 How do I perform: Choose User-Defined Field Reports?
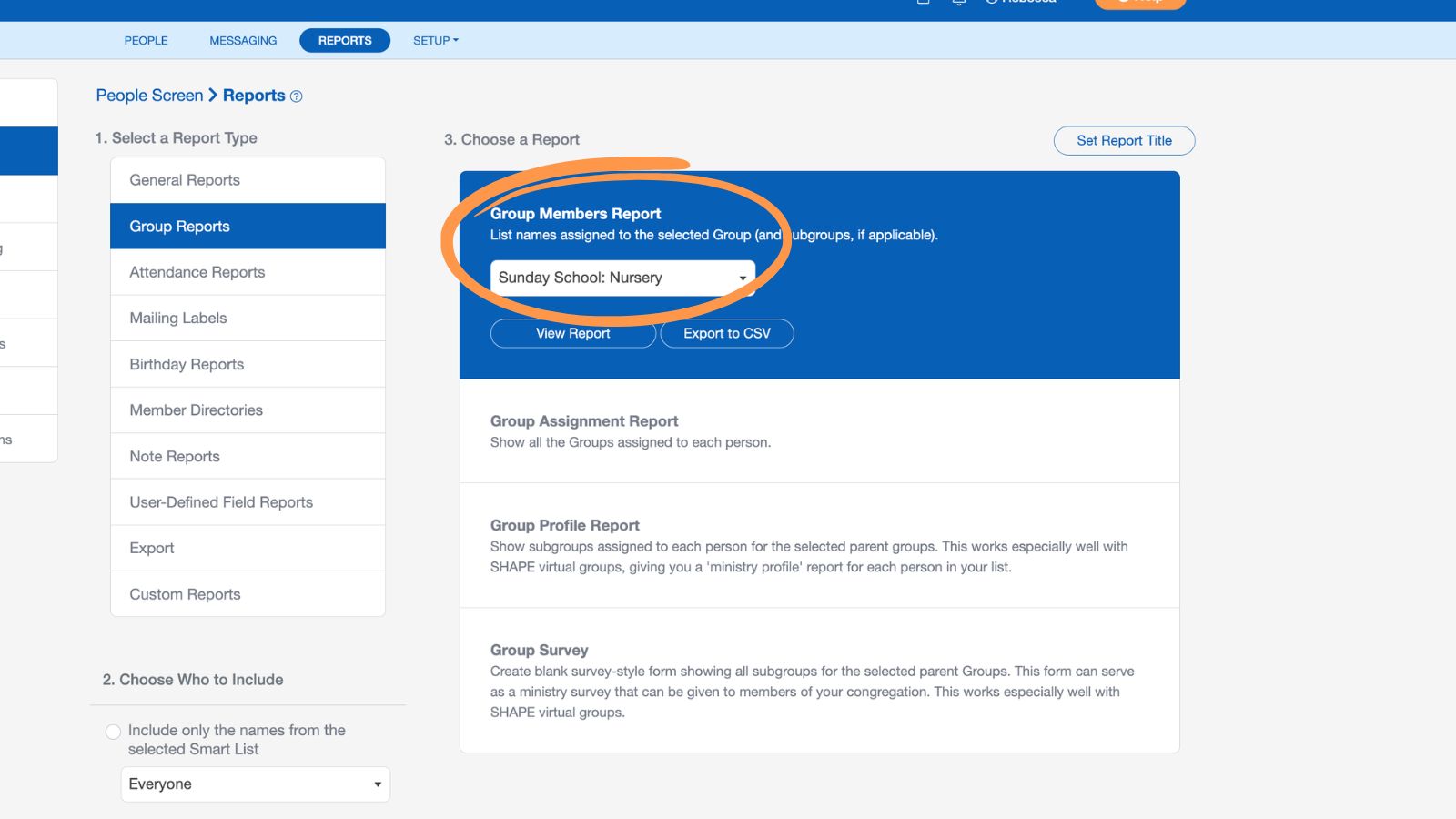click(248, 501)
